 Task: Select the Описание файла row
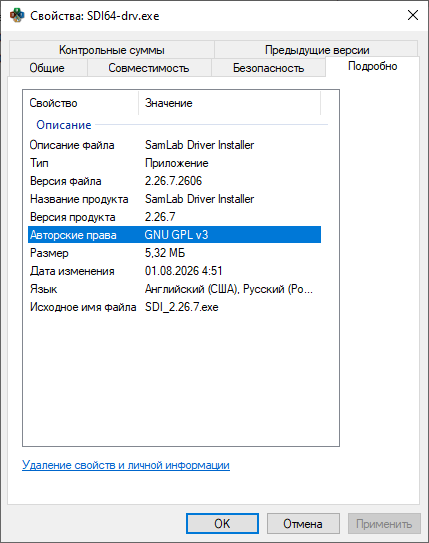pyautogui.click(x=175, y=145)
